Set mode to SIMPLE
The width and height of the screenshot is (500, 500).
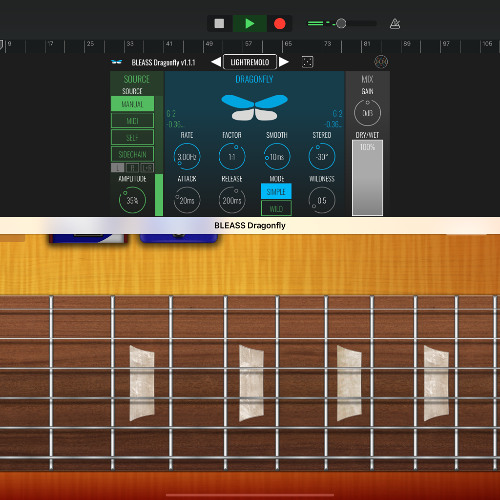click(276, 191)
